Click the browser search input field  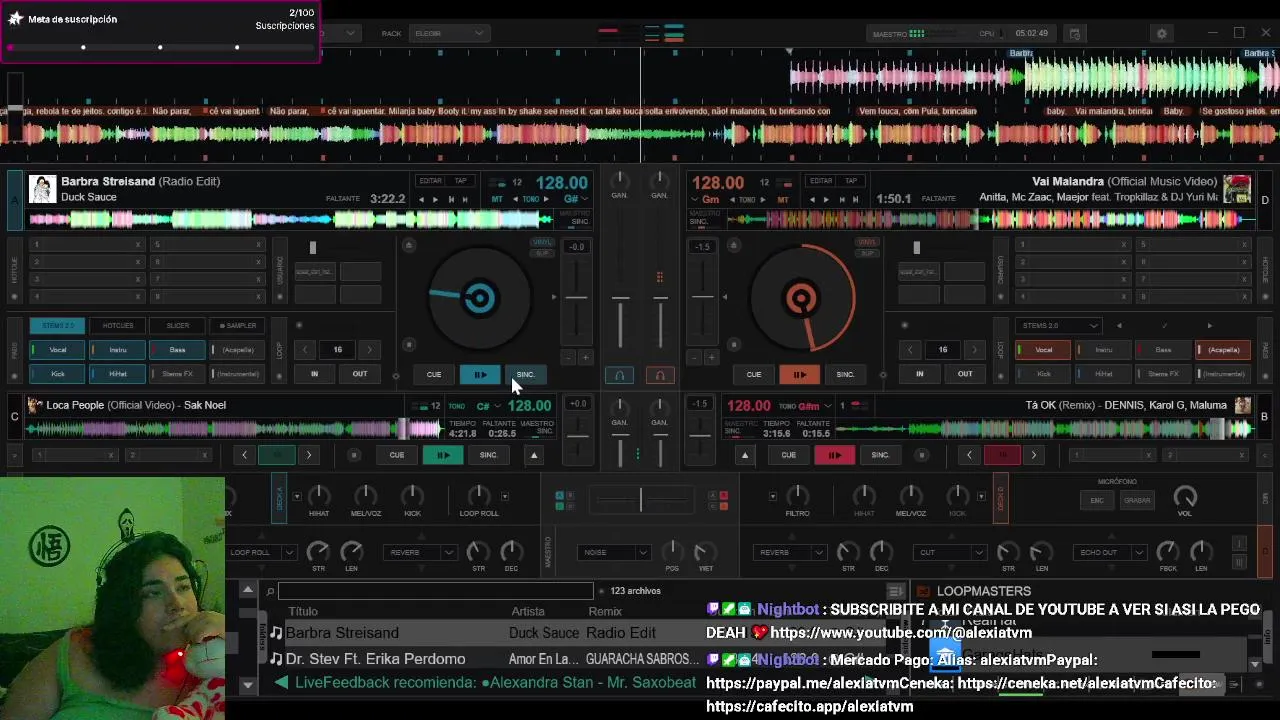(436, 591)
